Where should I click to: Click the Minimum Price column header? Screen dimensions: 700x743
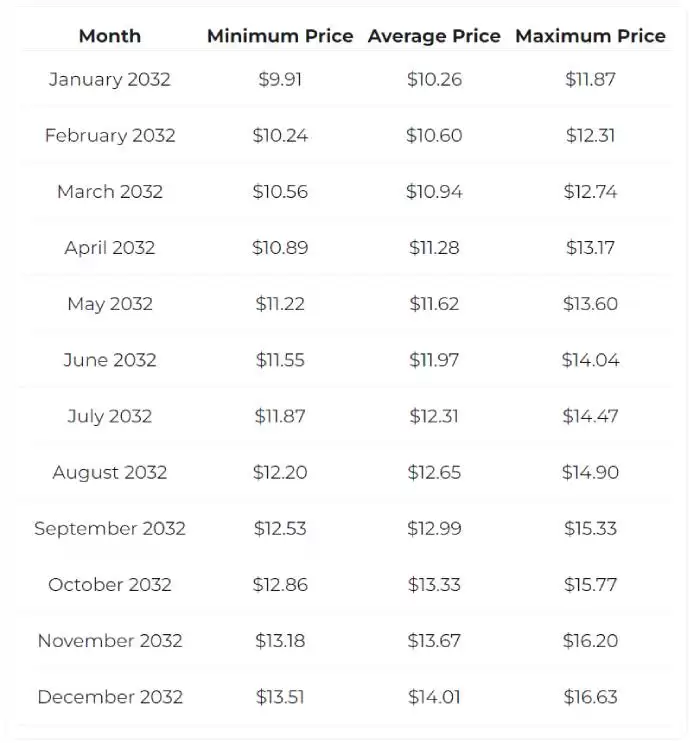[x=280, y=36]
